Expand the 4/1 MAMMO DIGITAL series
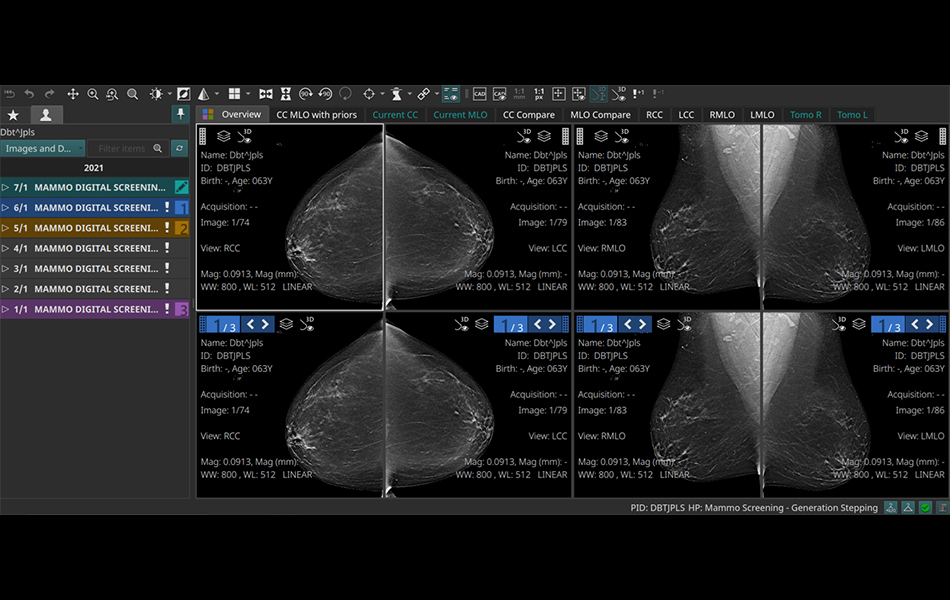Screen dimensions: 950x600 5,248
